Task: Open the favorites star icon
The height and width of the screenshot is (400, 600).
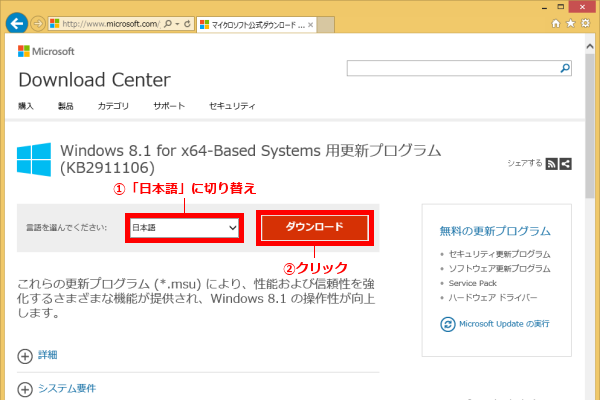Action: [x=569, y=21]
